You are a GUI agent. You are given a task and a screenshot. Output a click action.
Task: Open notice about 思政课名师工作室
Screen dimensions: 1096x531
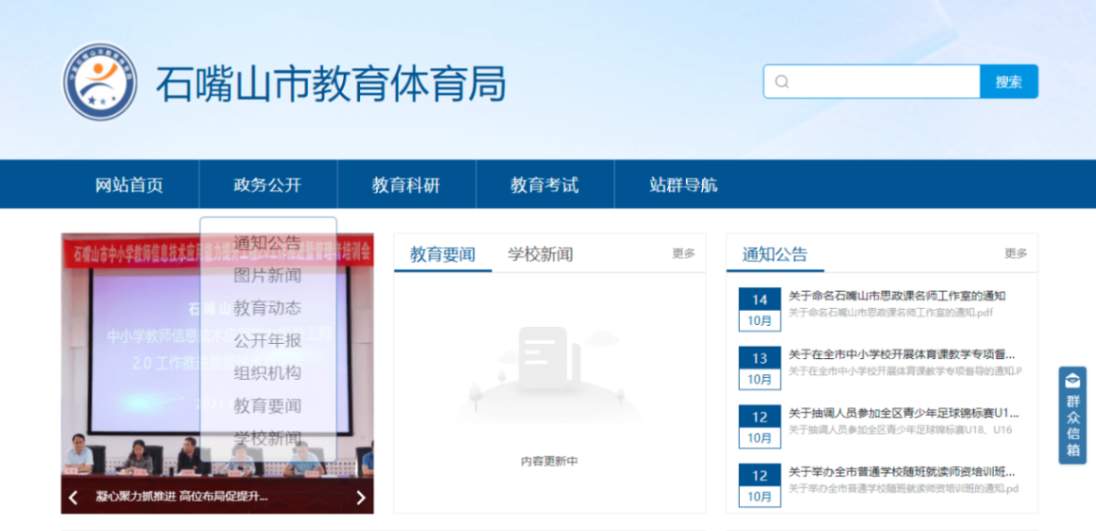[x=896, y=296]
